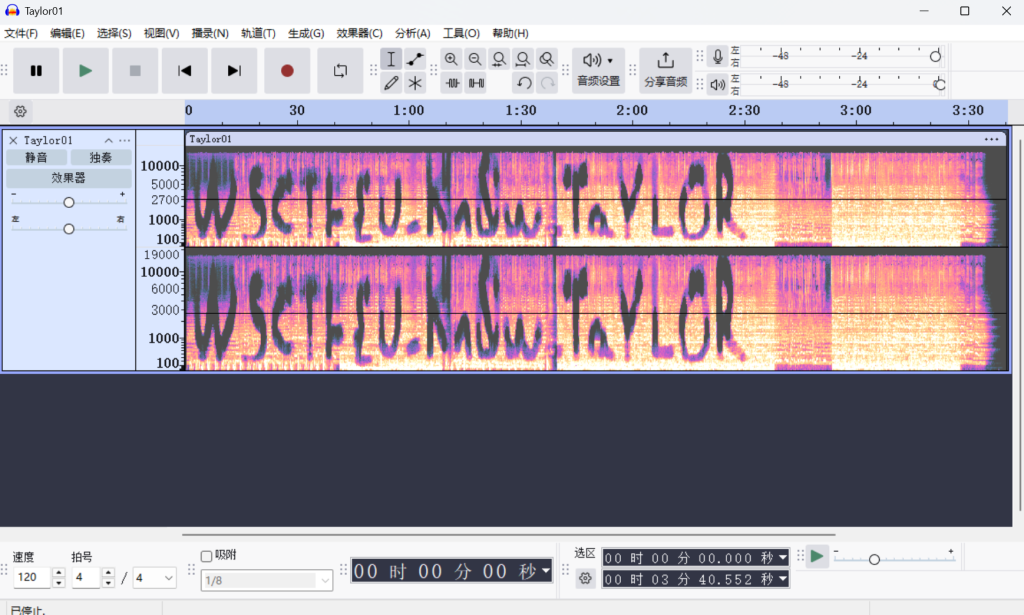Click the 2:30 mark on timeline ruler
Viewport: 1024px width, 615px height.
point(744,110)
